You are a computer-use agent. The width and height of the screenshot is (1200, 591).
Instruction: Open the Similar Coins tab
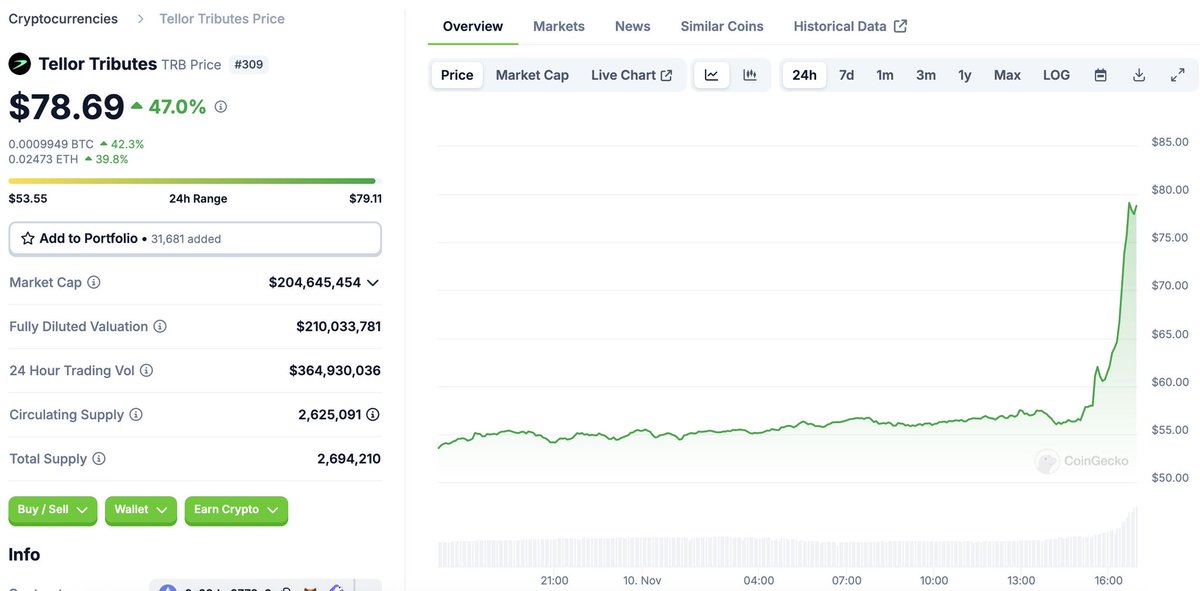[x=722, y=26]
